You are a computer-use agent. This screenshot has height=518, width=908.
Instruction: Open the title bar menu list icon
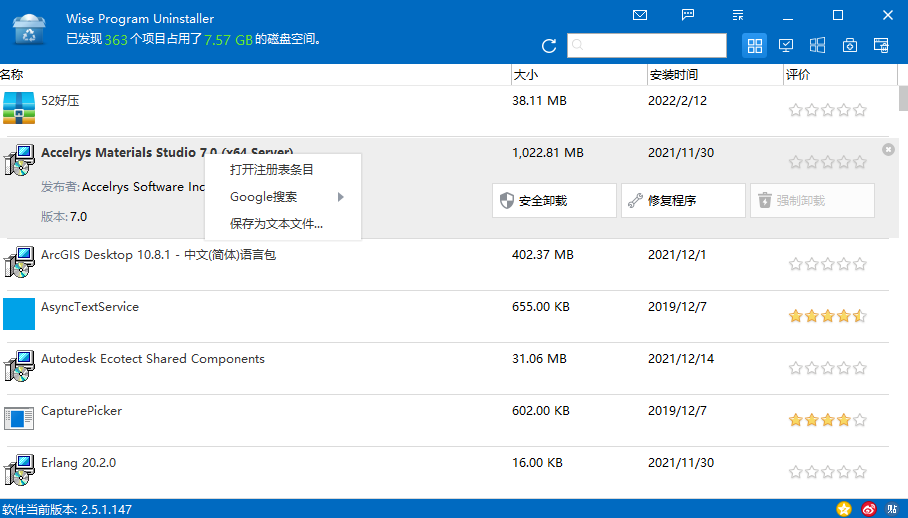(738, 15)
